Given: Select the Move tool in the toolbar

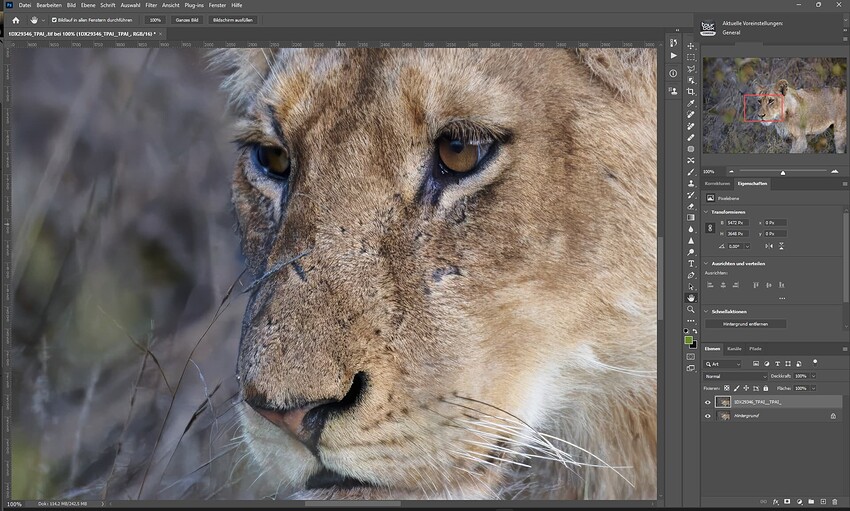Looking at the screenshot, I should (x=691, y=46).
